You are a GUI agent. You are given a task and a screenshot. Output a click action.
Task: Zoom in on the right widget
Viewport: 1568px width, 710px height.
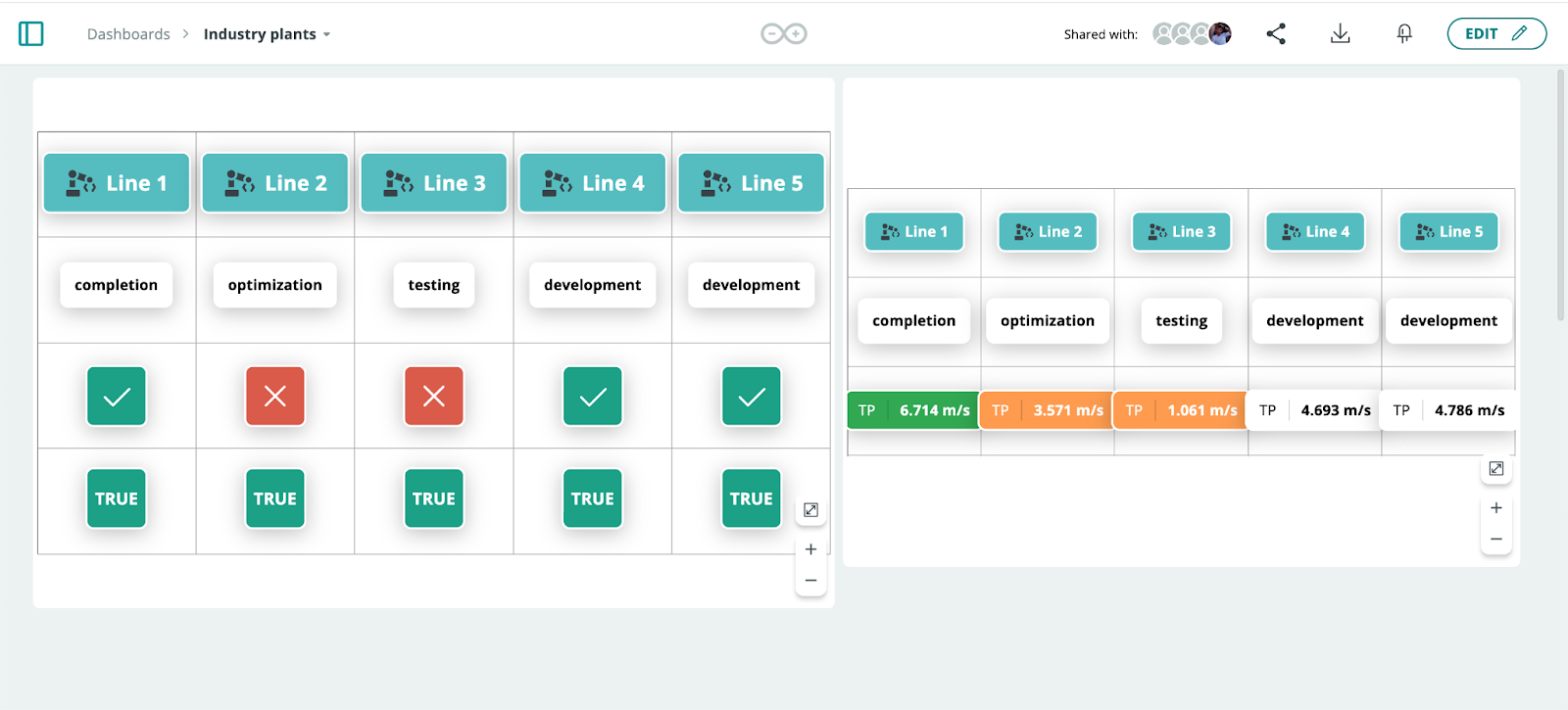(1496, 508)
